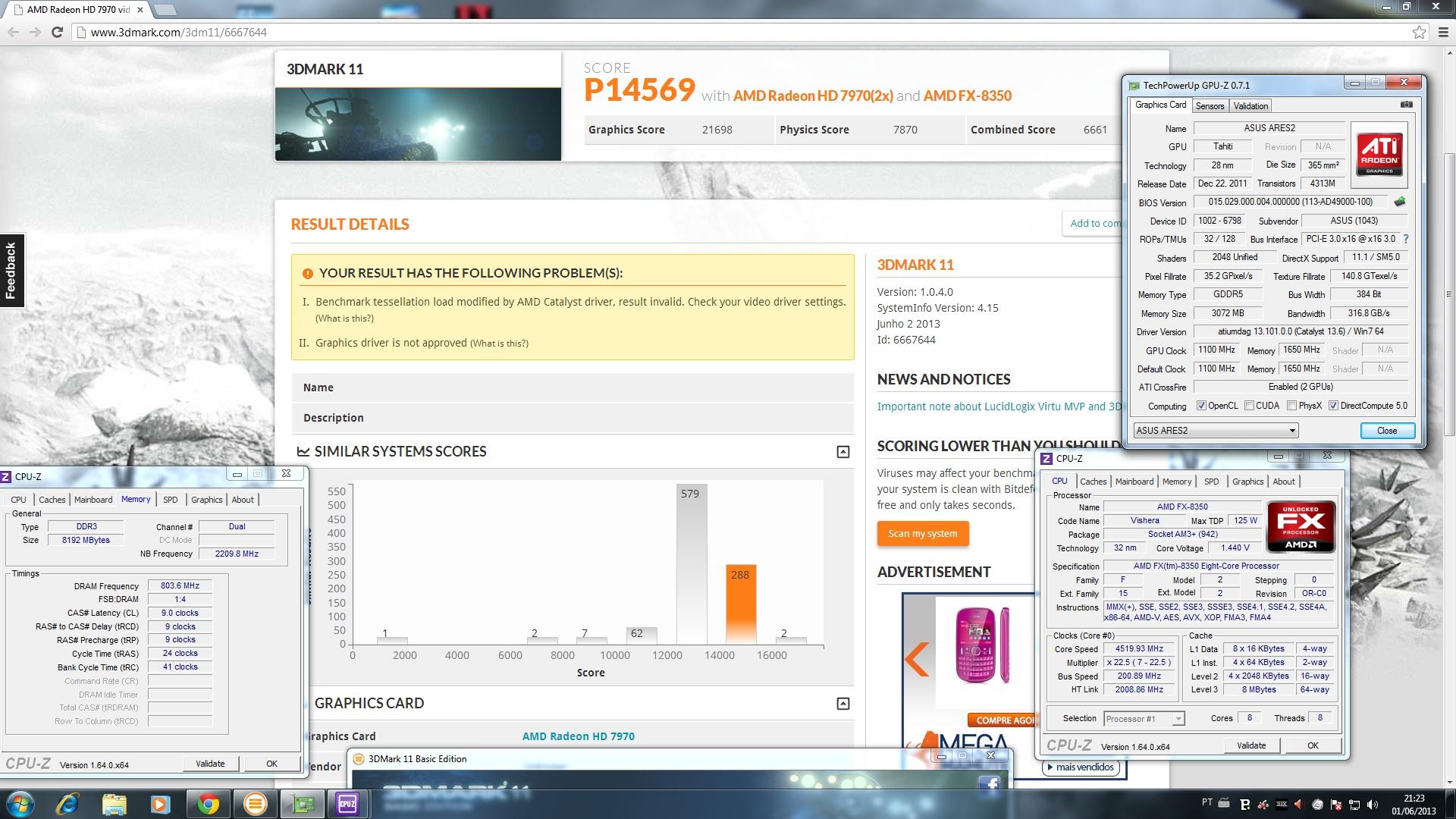Click the GPU-Z BIOS save chip icon
This screenshot has width=1456, height=819.
[1400, 202]
